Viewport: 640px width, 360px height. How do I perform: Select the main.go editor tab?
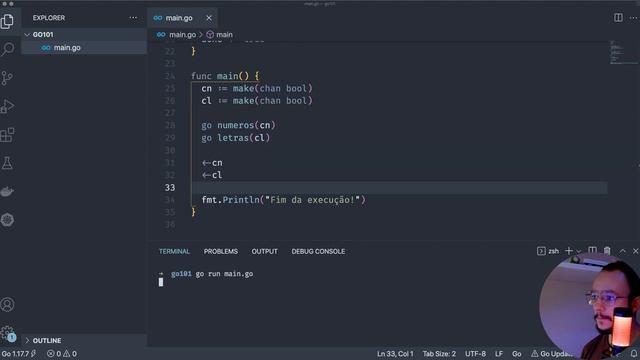pos(182,18)
